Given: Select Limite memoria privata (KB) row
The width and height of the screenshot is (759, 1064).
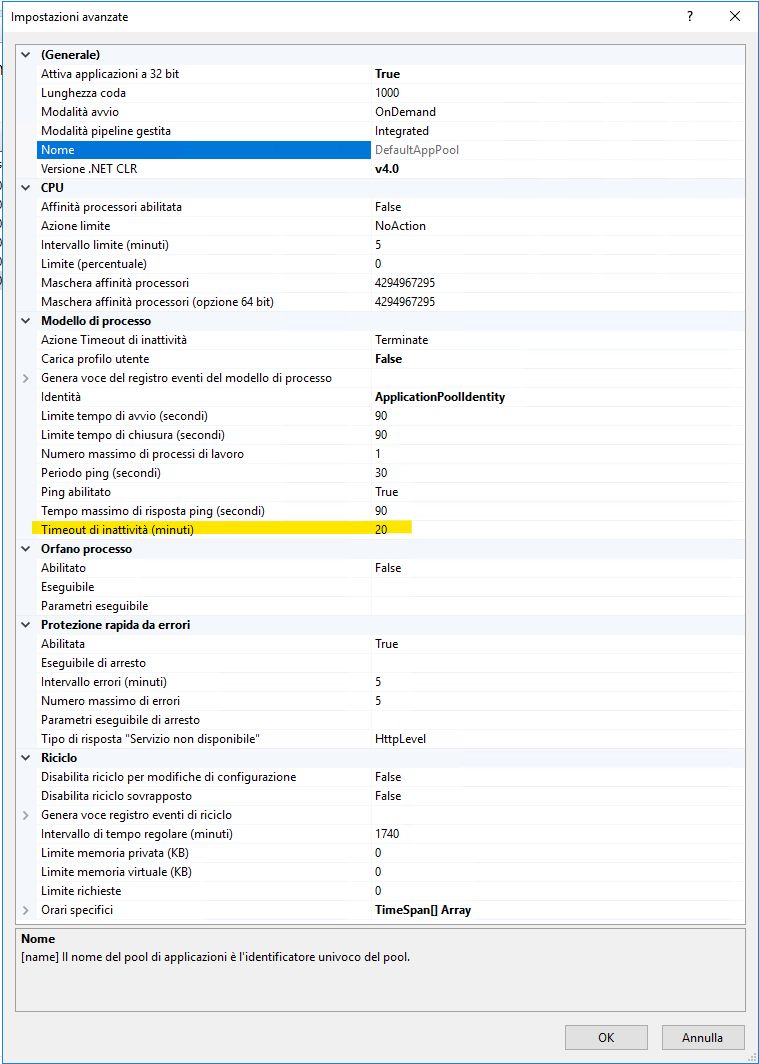Looking at the screenshot, I should pos(389,853).
